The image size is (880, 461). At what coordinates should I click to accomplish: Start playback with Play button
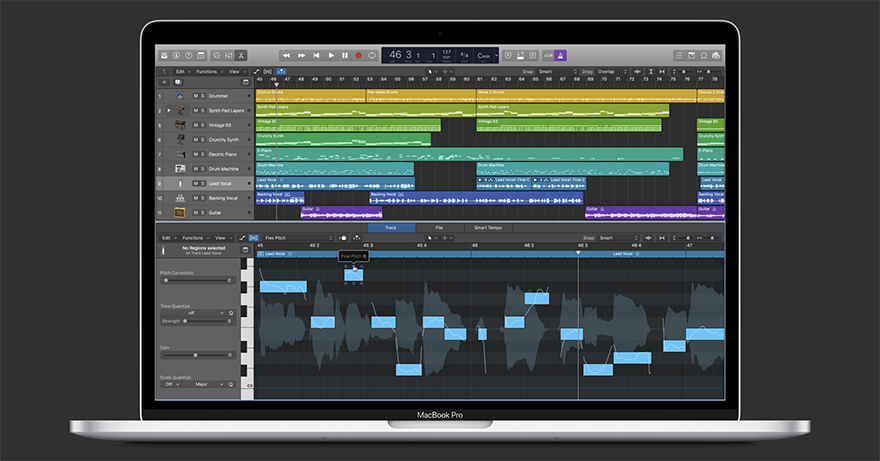coord(331,56)
